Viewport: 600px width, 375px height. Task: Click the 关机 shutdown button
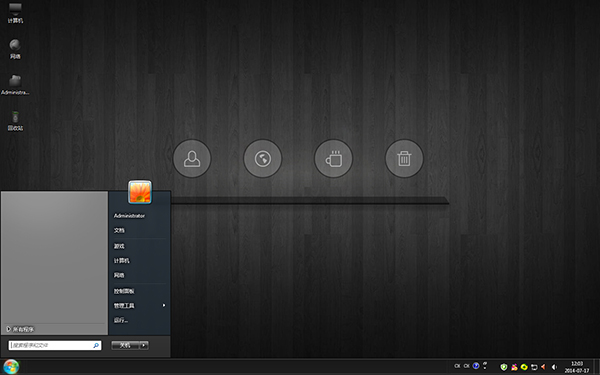click(x=125, y=346)
